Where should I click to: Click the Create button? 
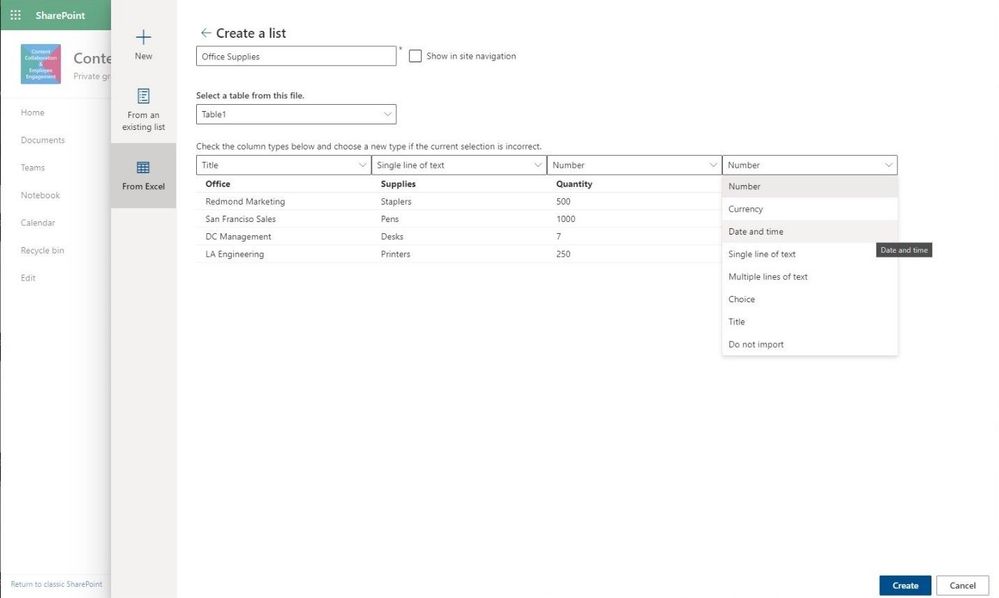(x=905, y=585)
